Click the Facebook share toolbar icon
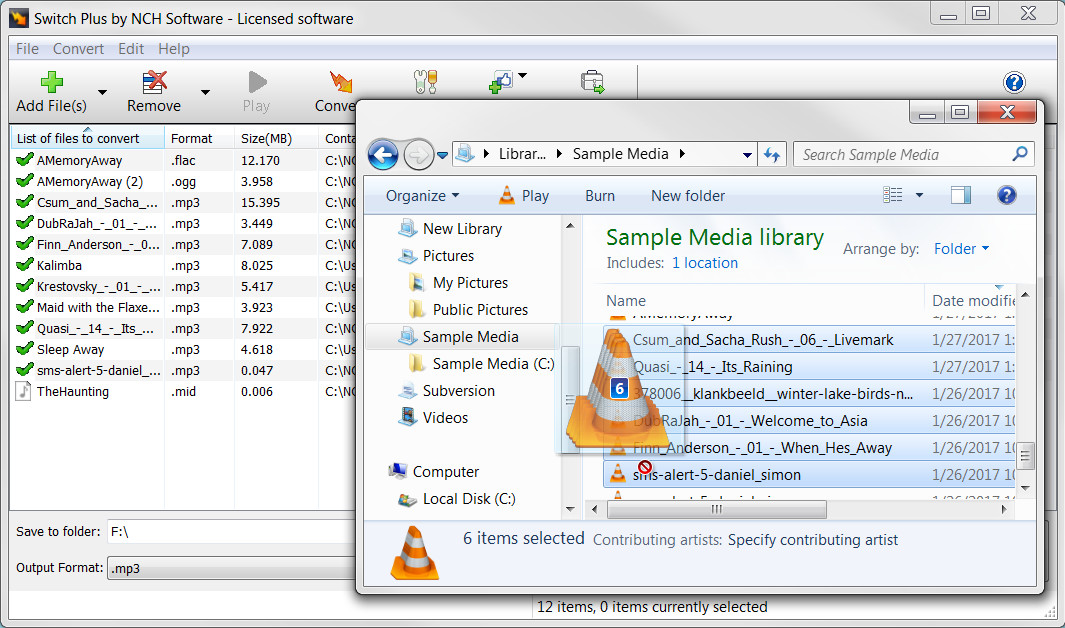 503,80
